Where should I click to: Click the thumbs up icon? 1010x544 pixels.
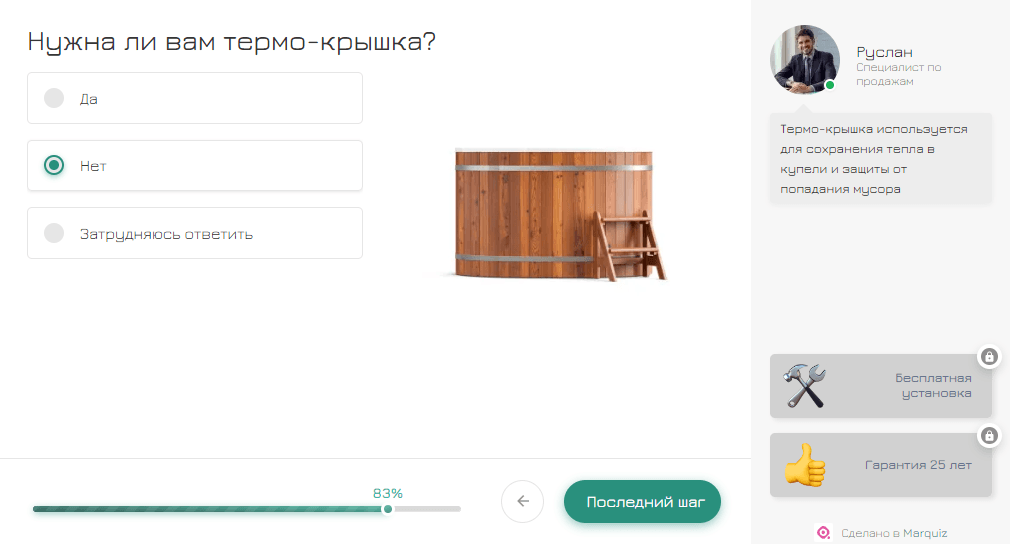tap(804, 465)
